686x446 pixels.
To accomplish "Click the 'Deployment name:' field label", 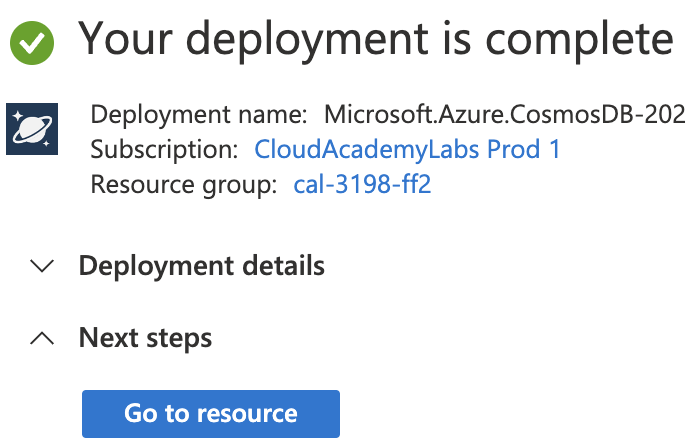I will [x=200, y=114].
